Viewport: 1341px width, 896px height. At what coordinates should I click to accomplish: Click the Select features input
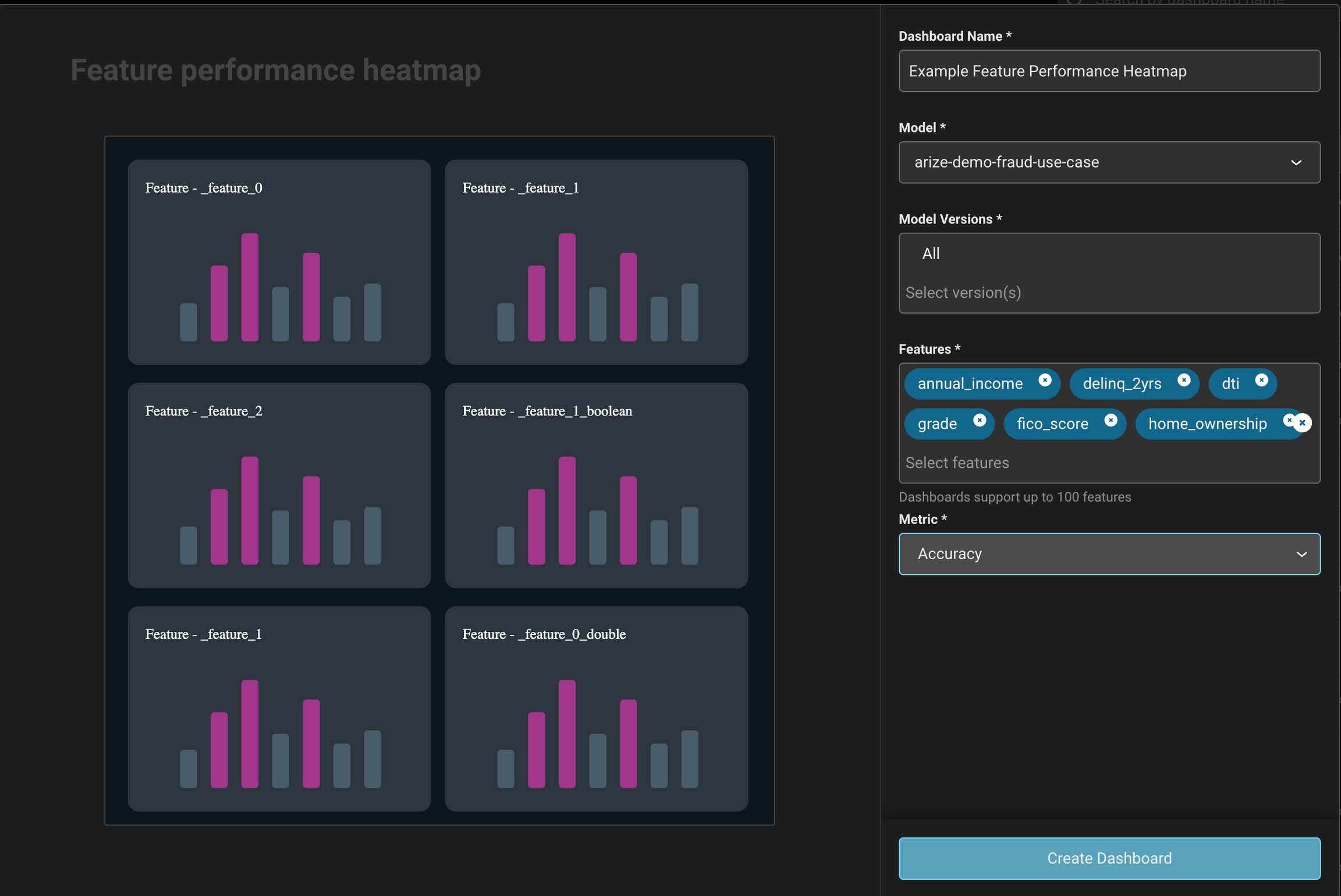click(x=957, y=463)
